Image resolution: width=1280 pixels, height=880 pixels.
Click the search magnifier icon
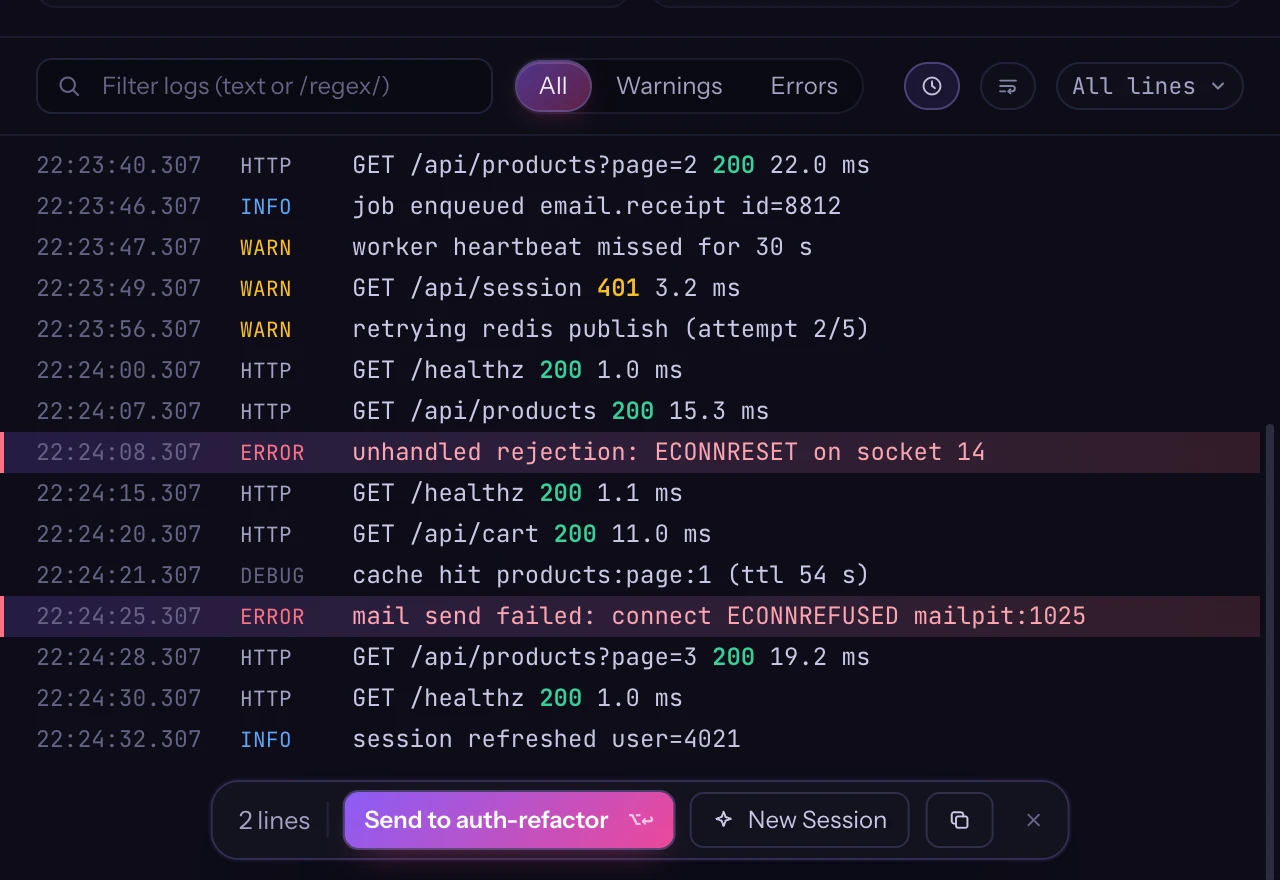click(69, 86)
